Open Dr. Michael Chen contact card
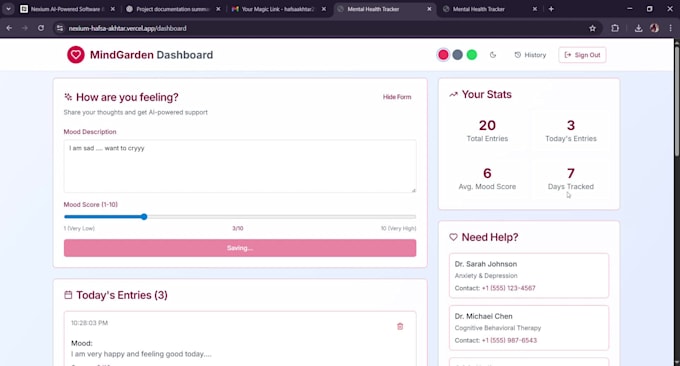 tap(529, 328)
